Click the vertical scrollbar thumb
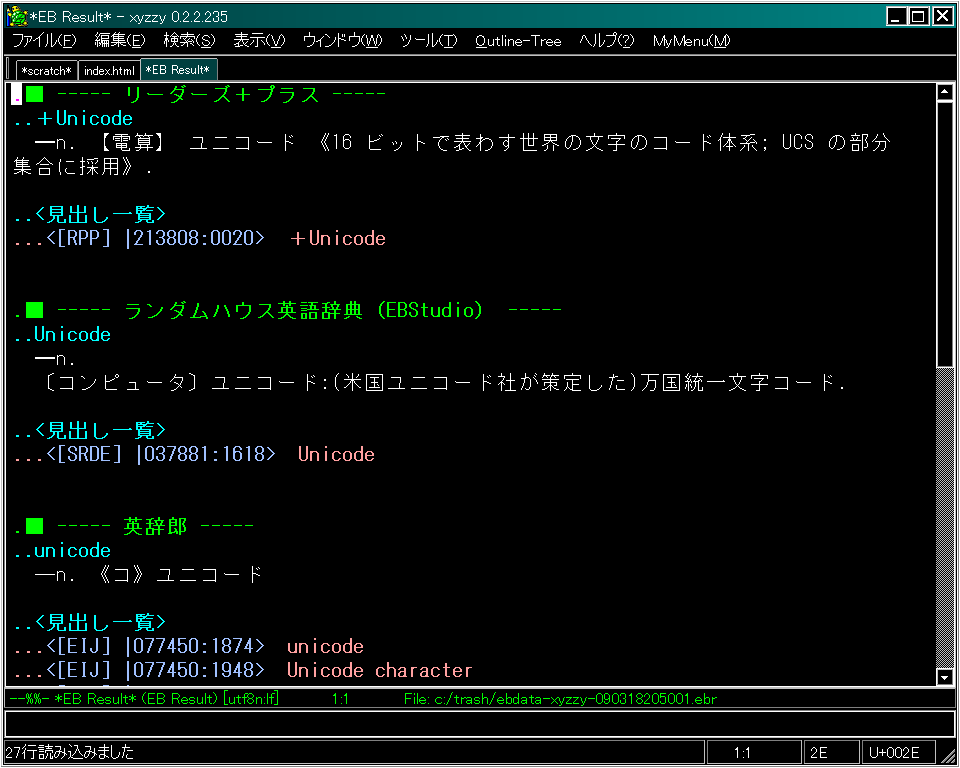960x768 pixels. [944, 234]
